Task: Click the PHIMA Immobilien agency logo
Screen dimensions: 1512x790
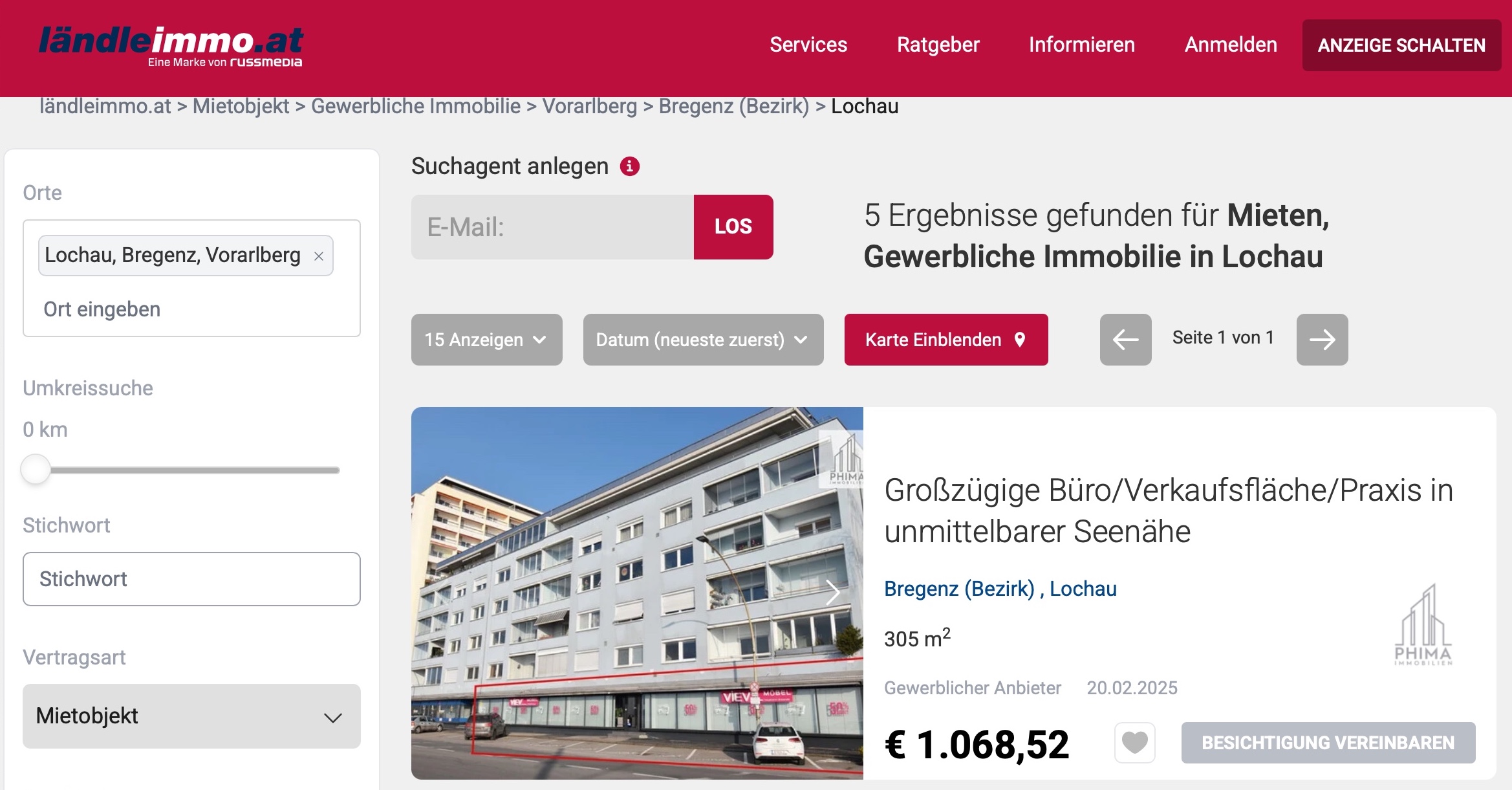Action: 1423,624
